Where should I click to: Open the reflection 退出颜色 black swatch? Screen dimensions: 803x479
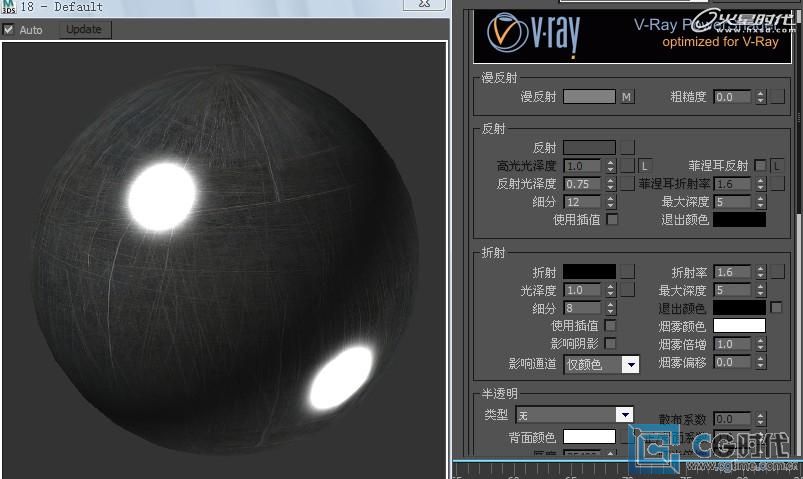[739, 219]
